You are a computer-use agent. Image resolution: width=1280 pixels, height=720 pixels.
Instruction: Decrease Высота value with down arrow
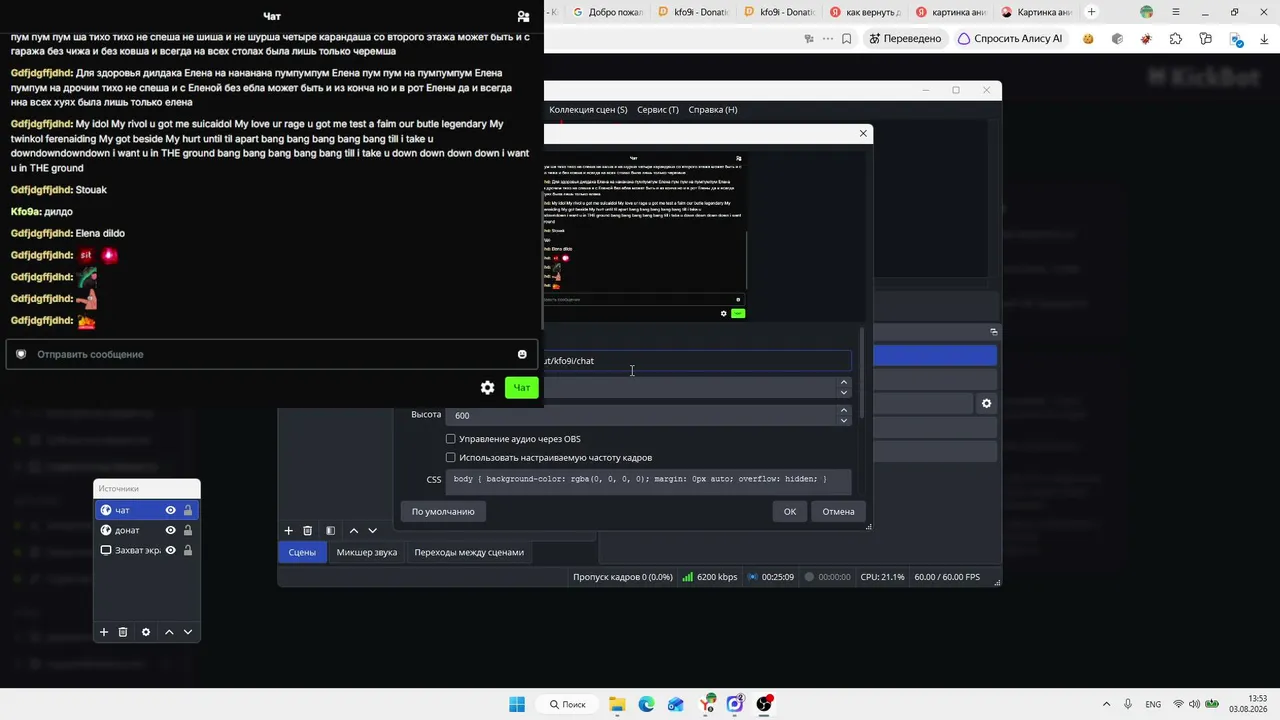point(844,421)
